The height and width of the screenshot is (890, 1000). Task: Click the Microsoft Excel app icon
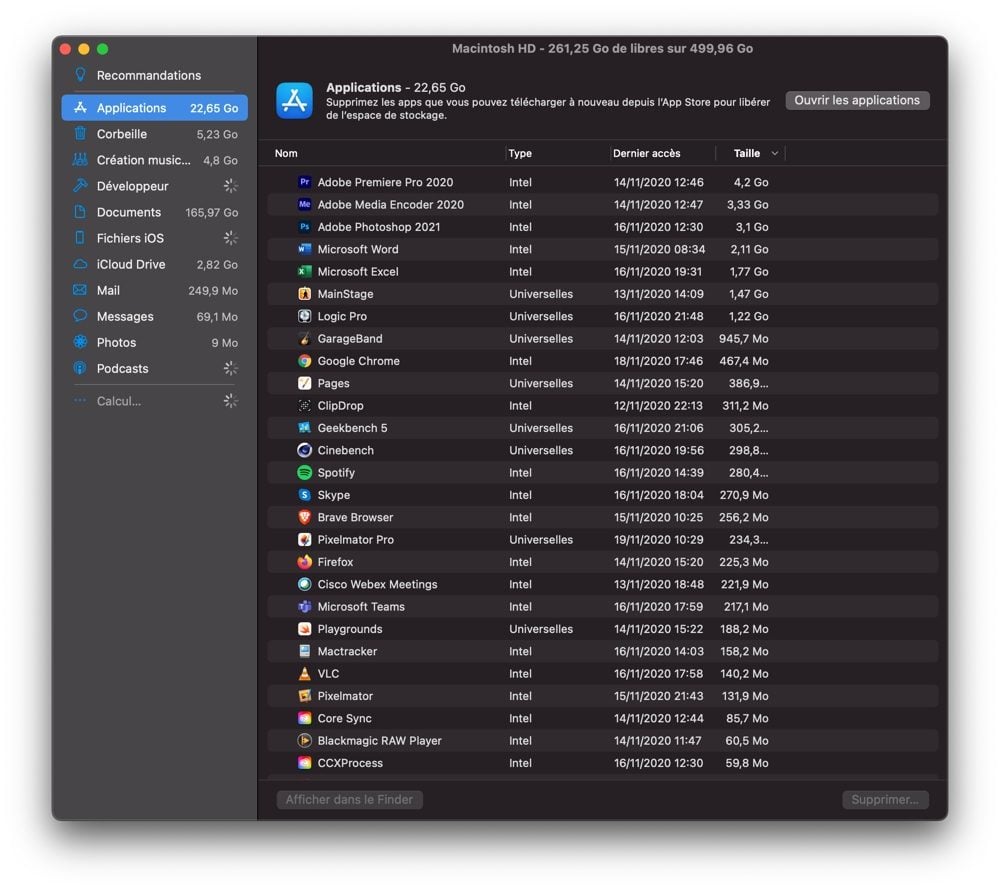tap(304, 272)
